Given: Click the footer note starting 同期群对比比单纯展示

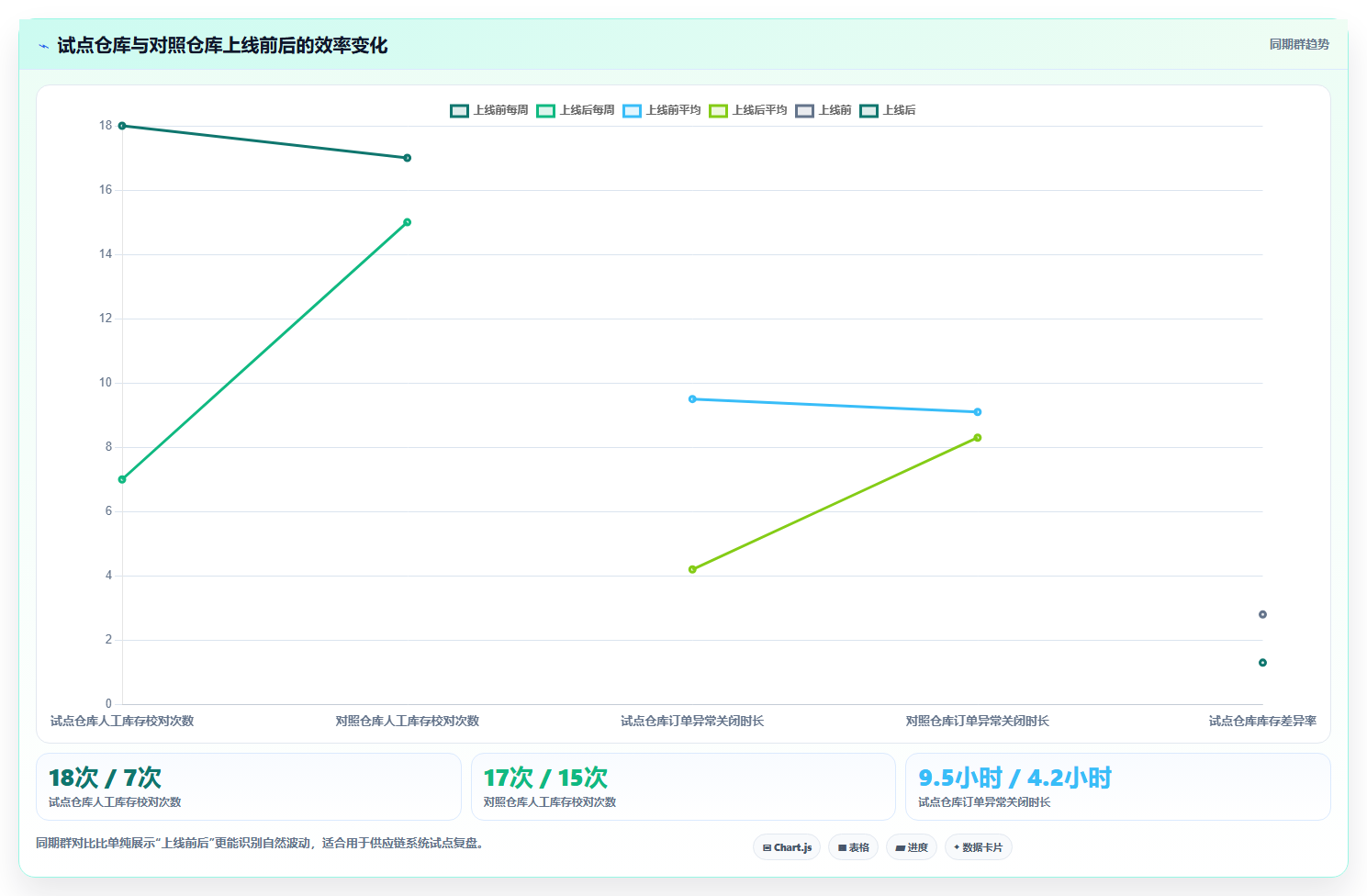Looking at the screenshot, I should point(260,843).
